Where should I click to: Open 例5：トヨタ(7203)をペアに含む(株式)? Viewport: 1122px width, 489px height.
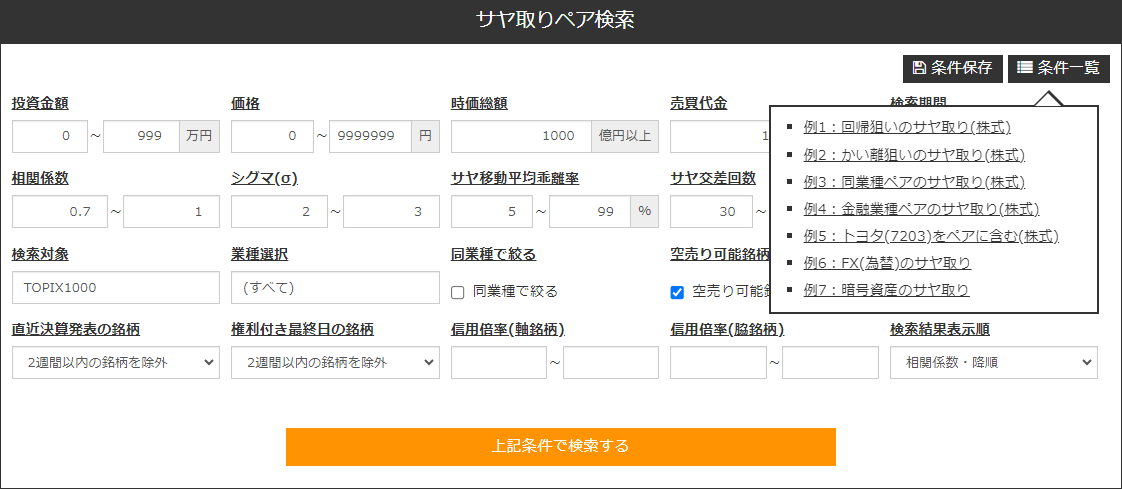930,236
